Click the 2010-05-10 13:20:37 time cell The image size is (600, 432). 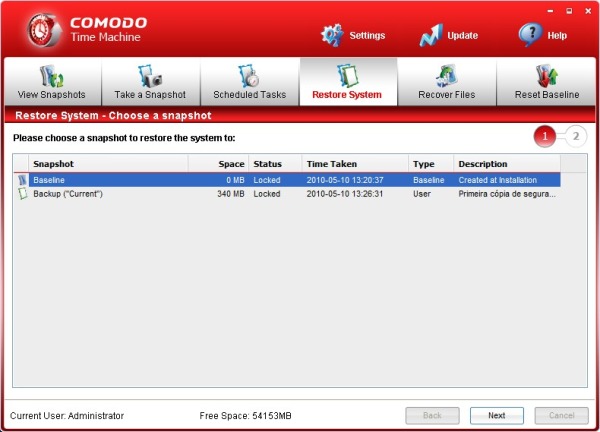[x=345, y=180]
